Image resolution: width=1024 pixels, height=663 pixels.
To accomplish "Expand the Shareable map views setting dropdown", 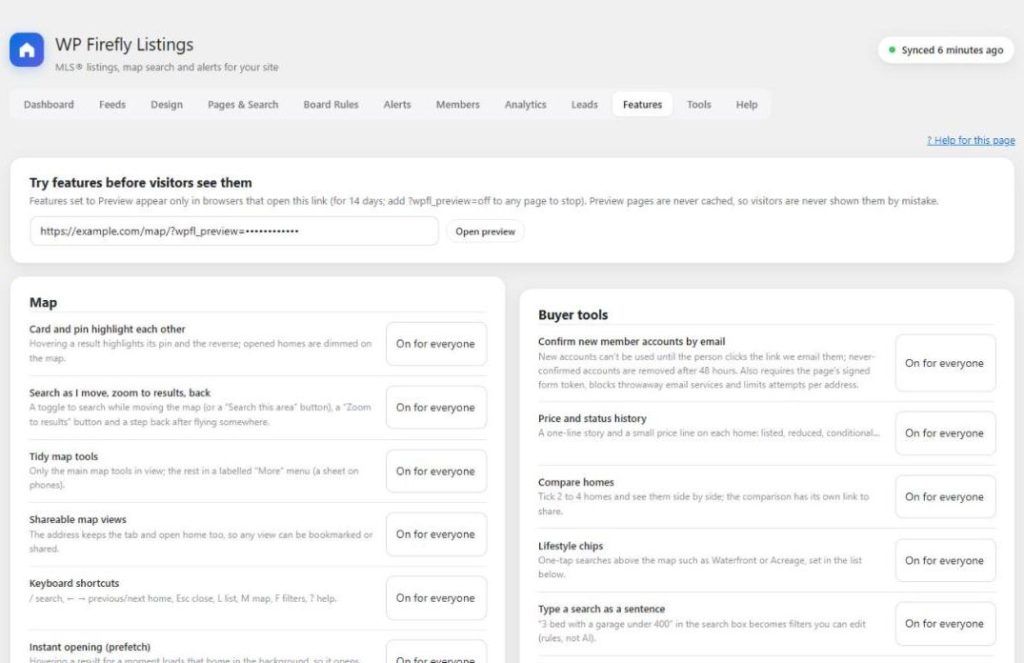I will (436, 534).
